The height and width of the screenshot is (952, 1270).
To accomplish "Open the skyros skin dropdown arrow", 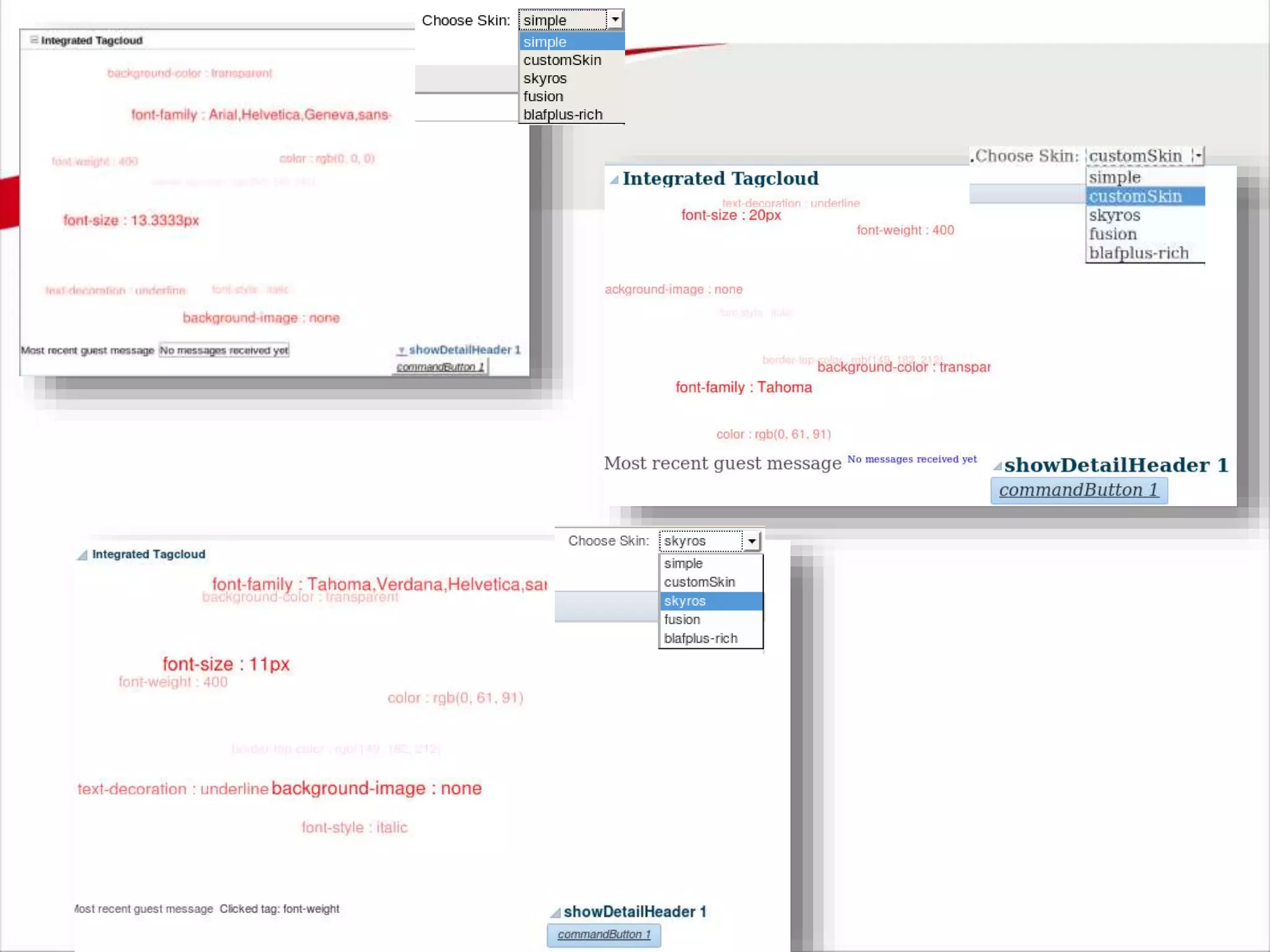I will [752, 541].
